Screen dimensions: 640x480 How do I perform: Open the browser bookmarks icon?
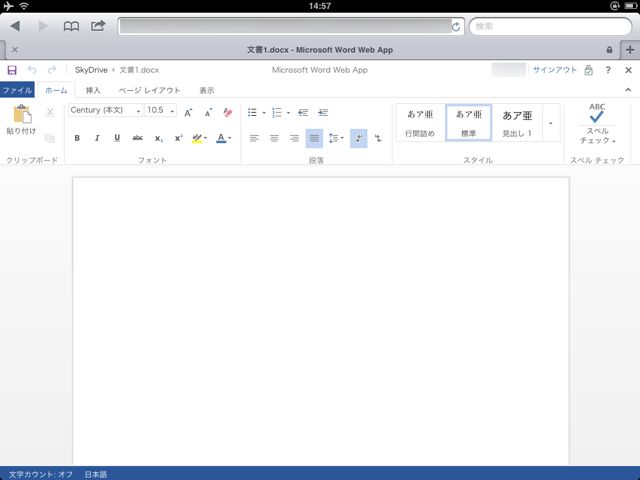point(71,27)
